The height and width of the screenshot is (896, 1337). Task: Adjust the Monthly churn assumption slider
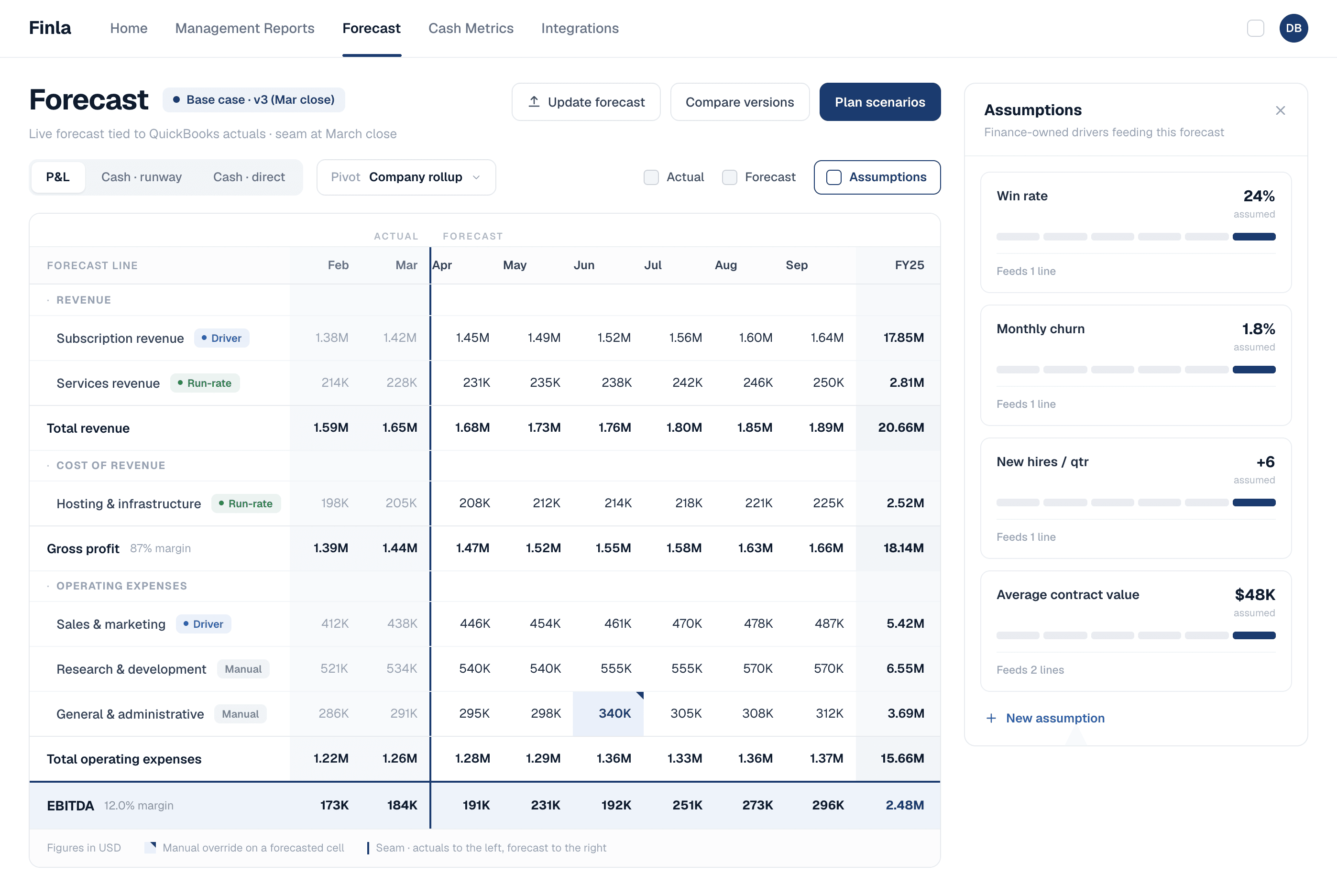tap(1136, 370)
